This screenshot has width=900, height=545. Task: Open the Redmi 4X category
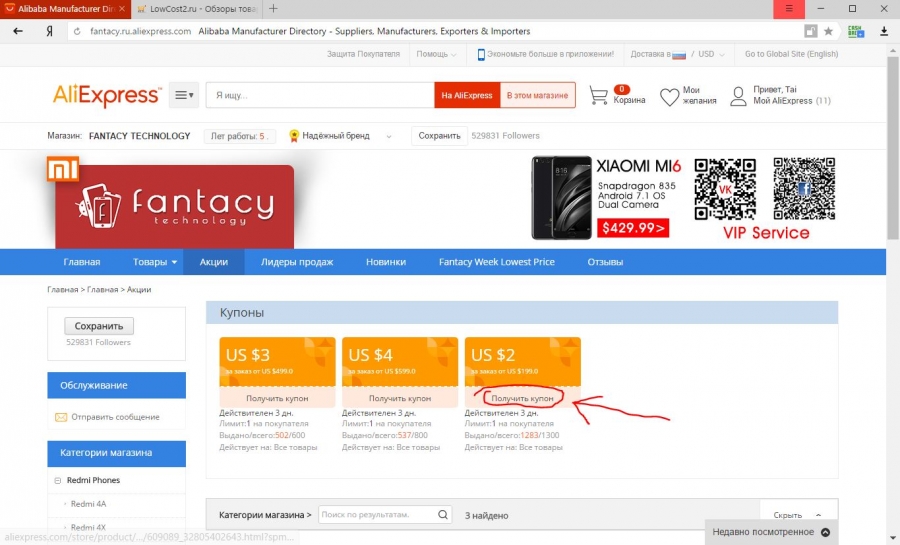click(x=88, y=527)
